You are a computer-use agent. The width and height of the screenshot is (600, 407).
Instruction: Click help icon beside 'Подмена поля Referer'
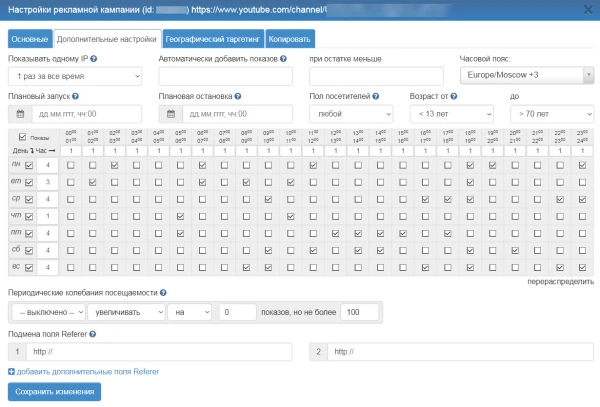point(93,333)
